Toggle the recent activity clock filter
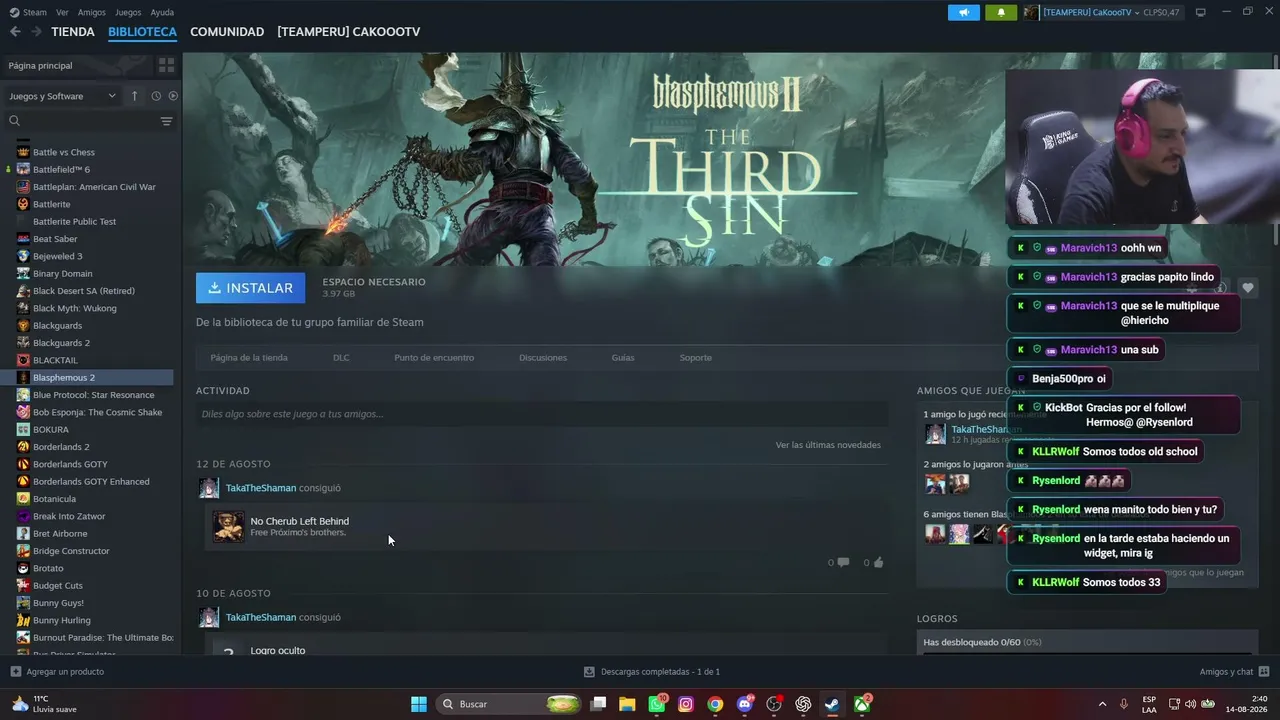The width and height of the screenshot is (1280, 720). click(x=156, y=96)
